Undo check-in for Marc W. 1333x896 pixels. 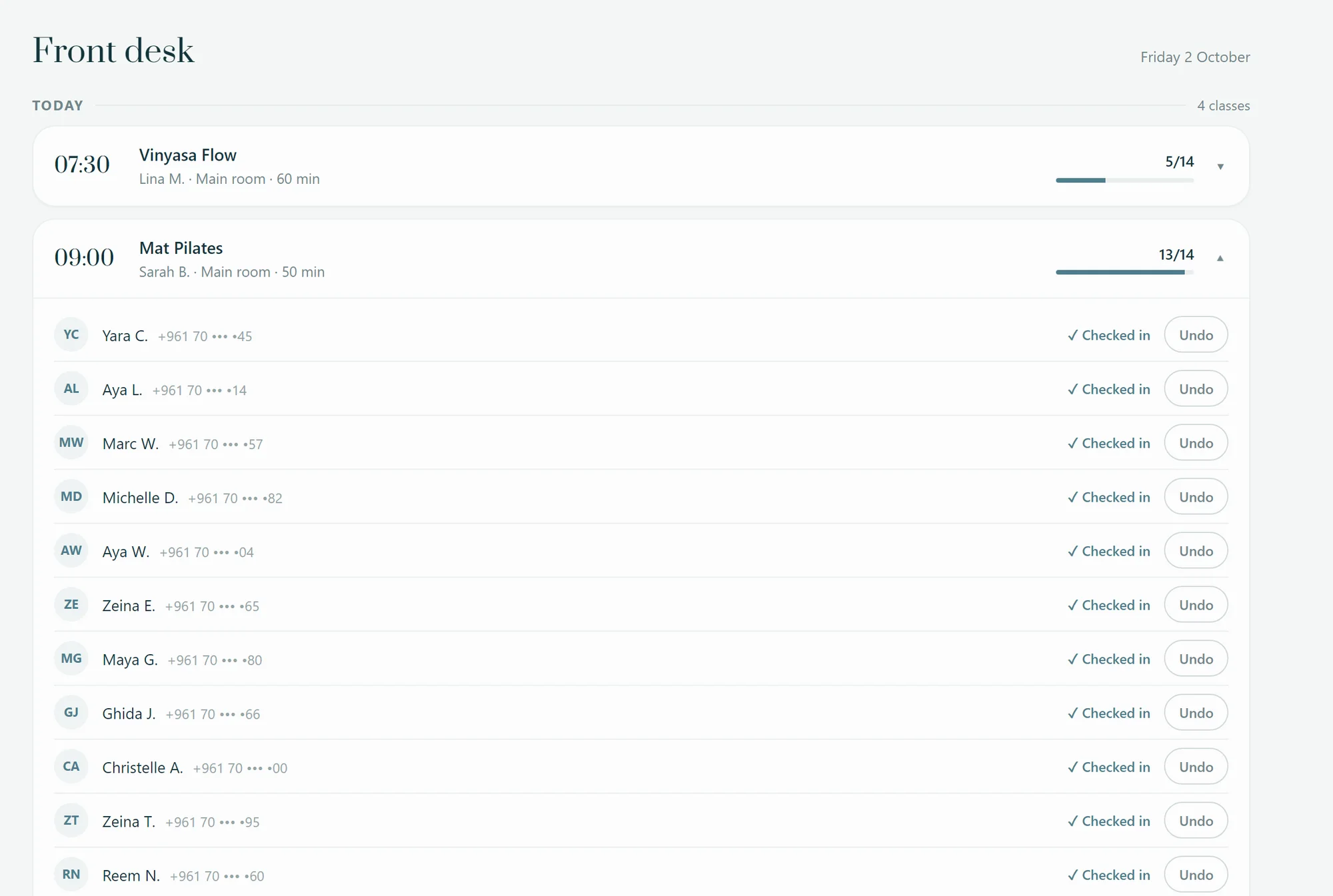tap(1196, 443)
